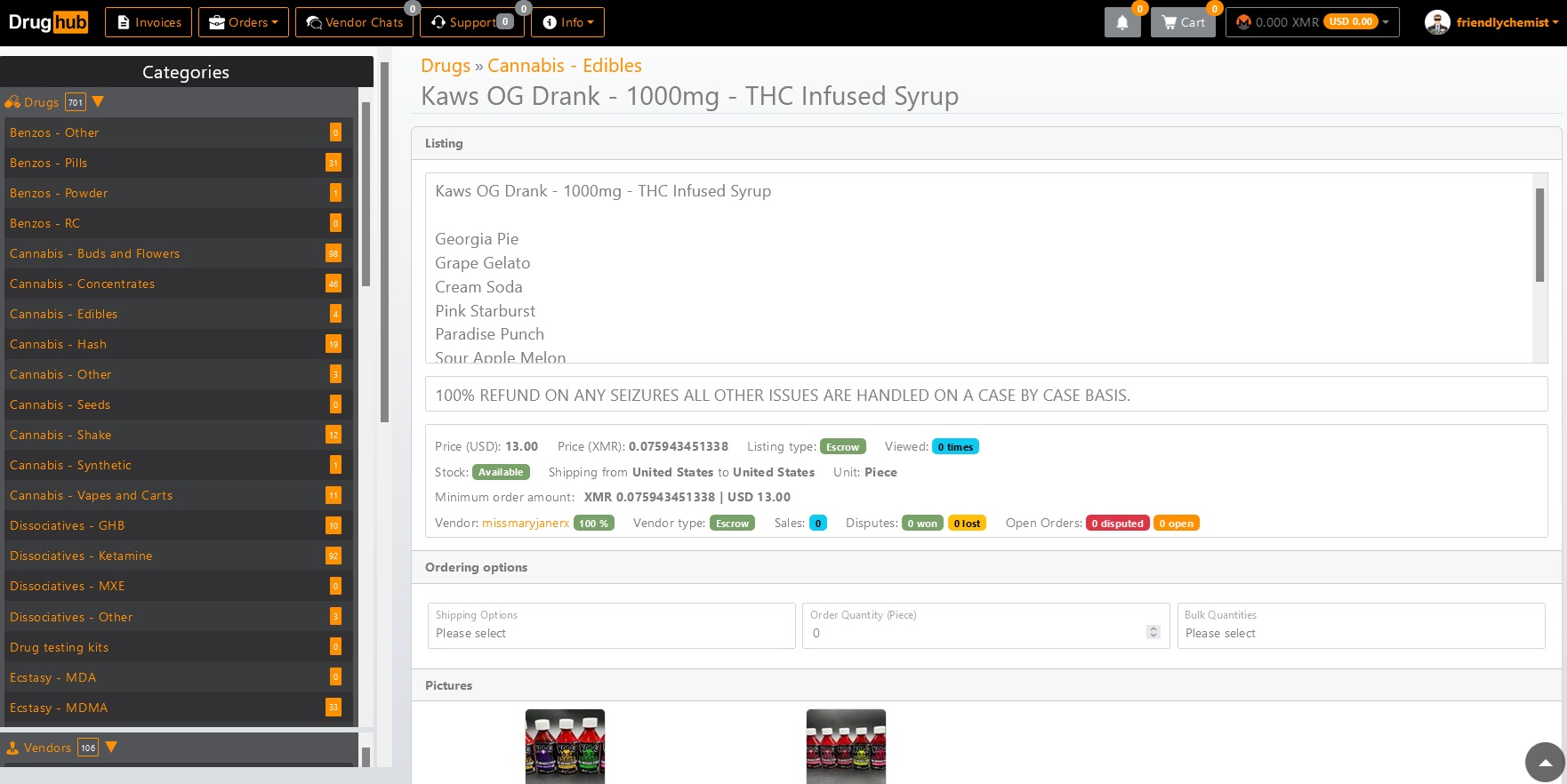Click the 100 % vendor rating badge

tap(594, 524)
